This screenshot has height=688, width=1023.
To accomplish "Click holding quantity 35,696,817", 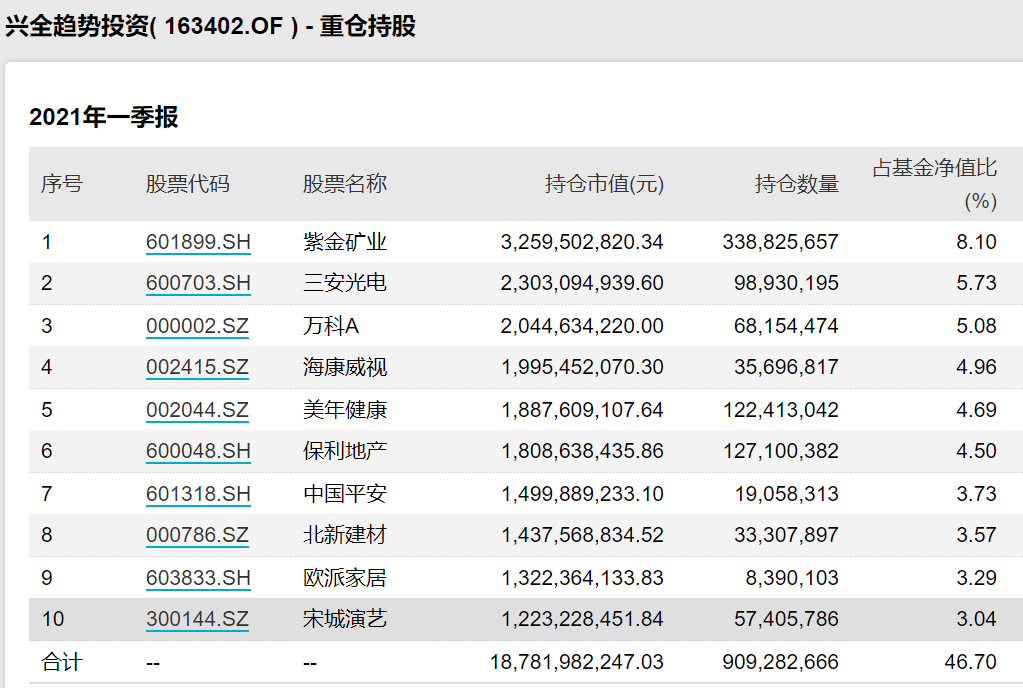I will tap(786, 366).
